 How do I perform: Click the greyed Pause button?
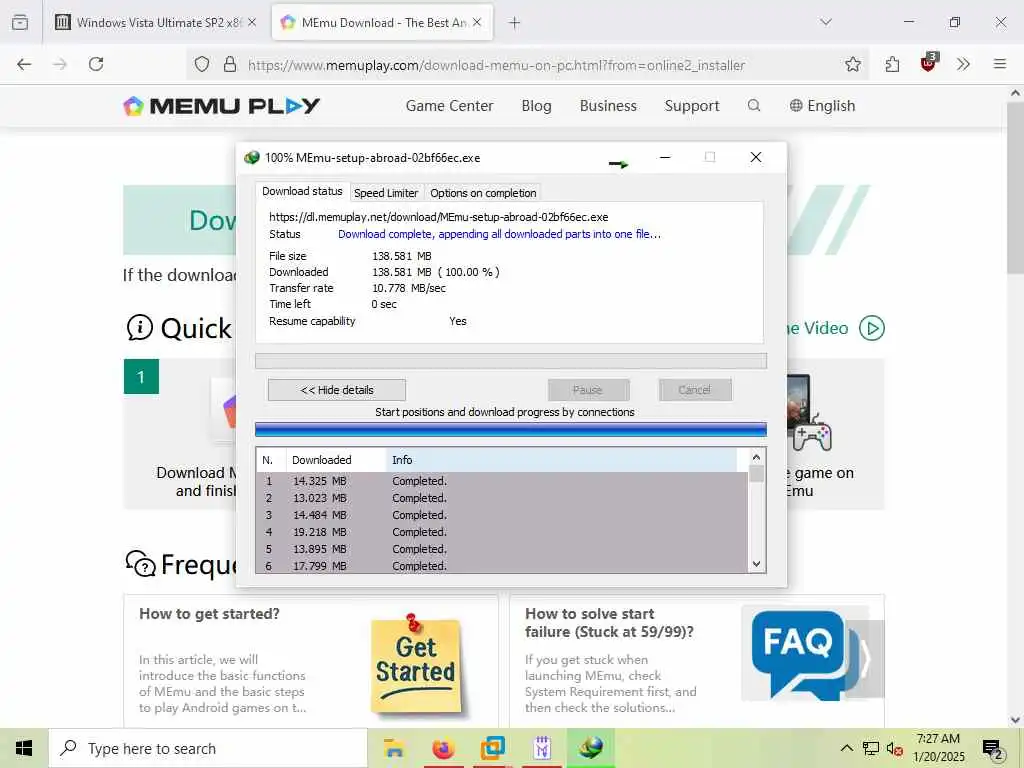coord(588,390)
